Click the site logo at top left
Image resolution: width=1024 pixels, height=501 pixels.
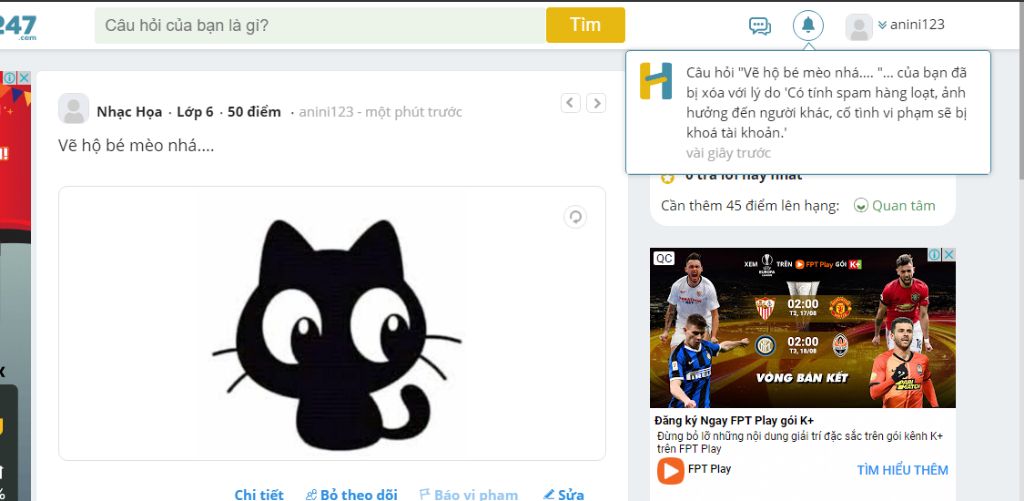[x=18, y=27]
